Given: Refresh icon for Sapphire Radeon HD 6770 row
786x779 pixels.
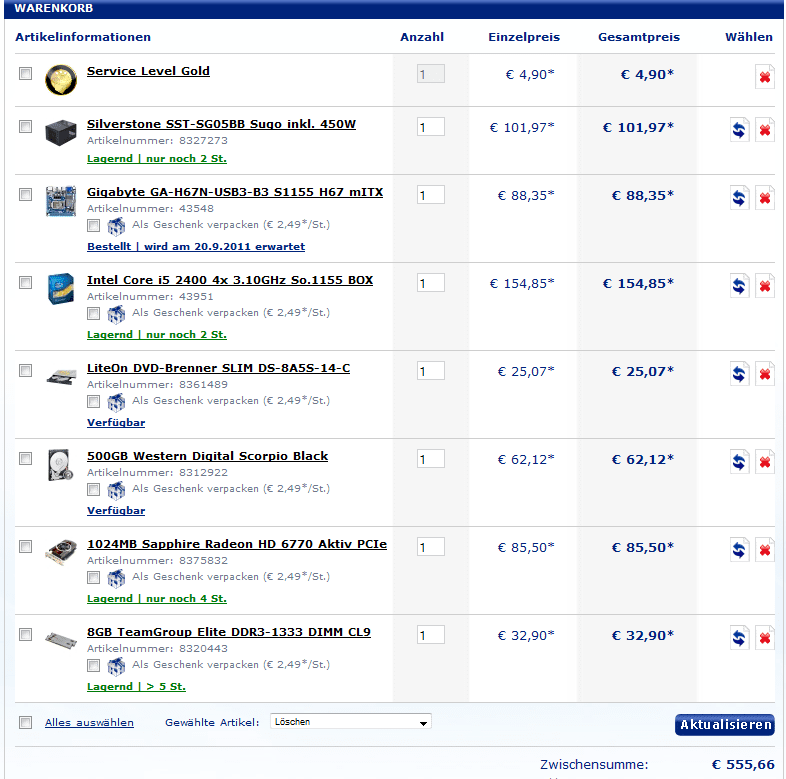Looking at the screenshot, I should pos(739,550).
